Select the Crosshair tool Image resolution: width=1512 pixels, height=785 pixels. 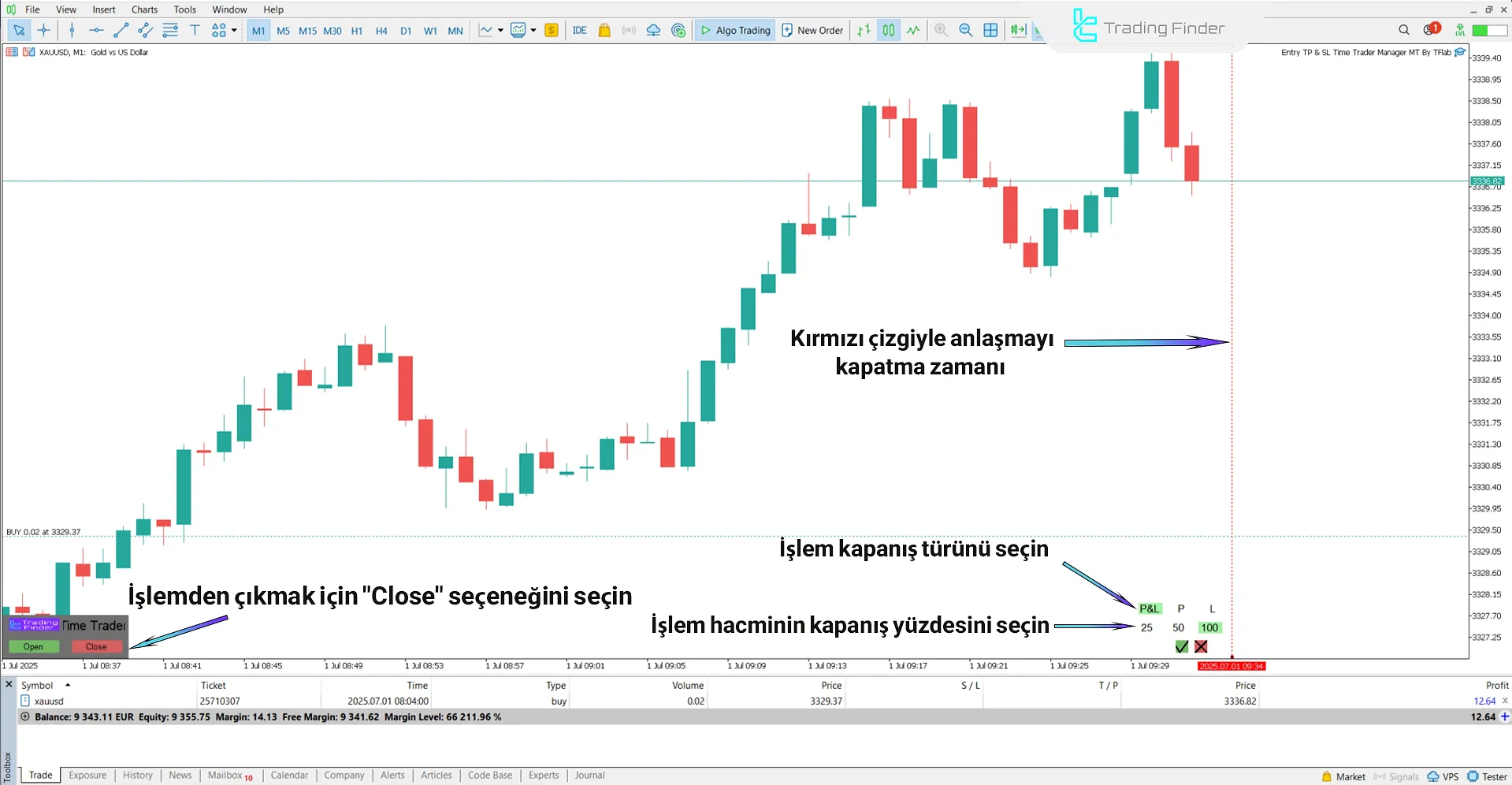[x=44, y=30]
